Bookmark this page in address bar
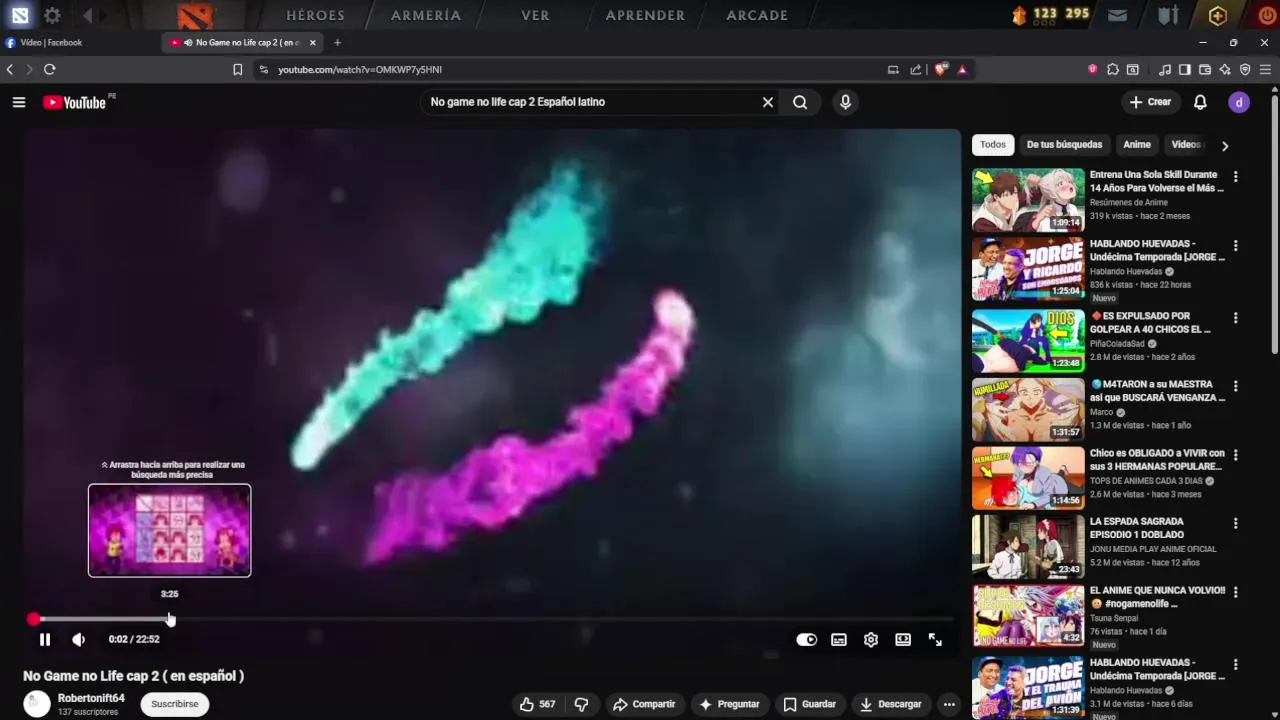The height and width of the screenshot is (720, 1280). (x=237, y=70)
